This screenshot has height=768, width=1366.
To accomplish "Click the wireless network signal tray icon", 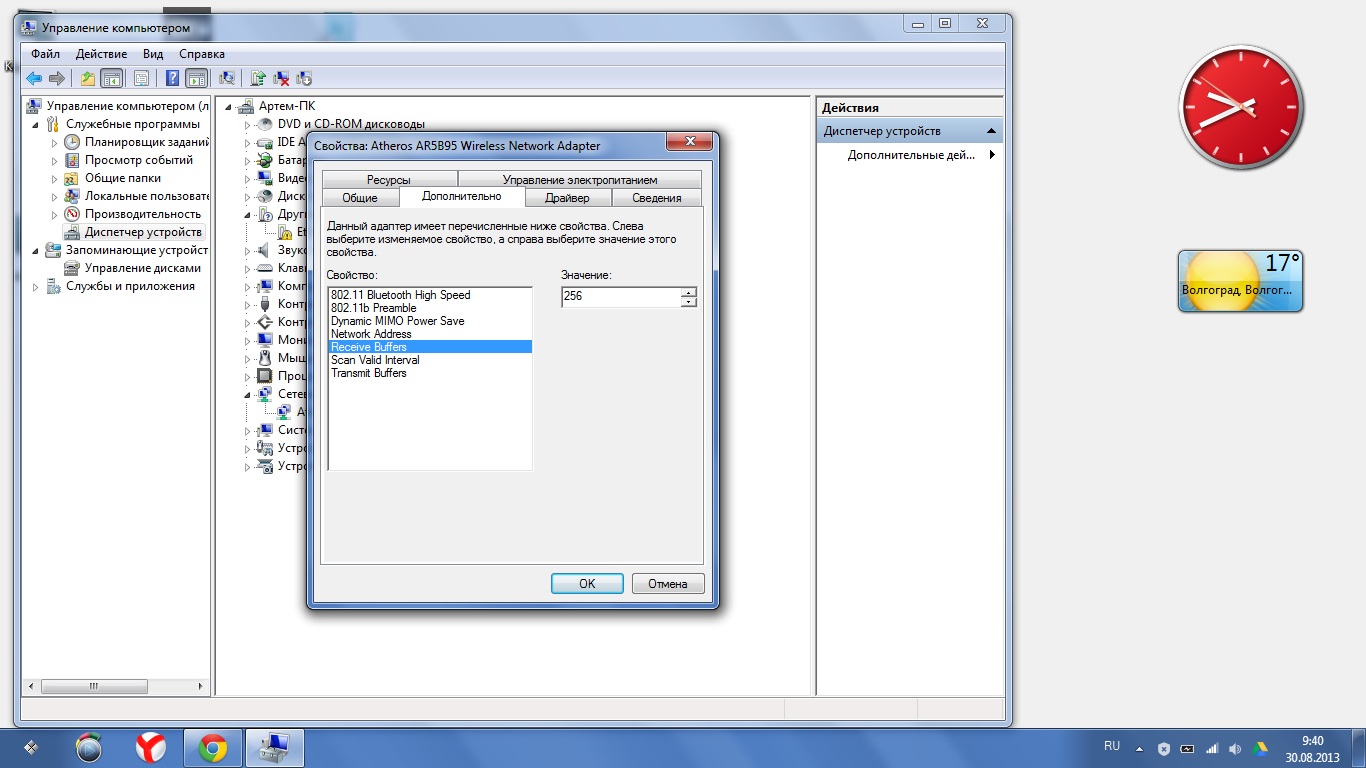I will [x=1212, y=748].
